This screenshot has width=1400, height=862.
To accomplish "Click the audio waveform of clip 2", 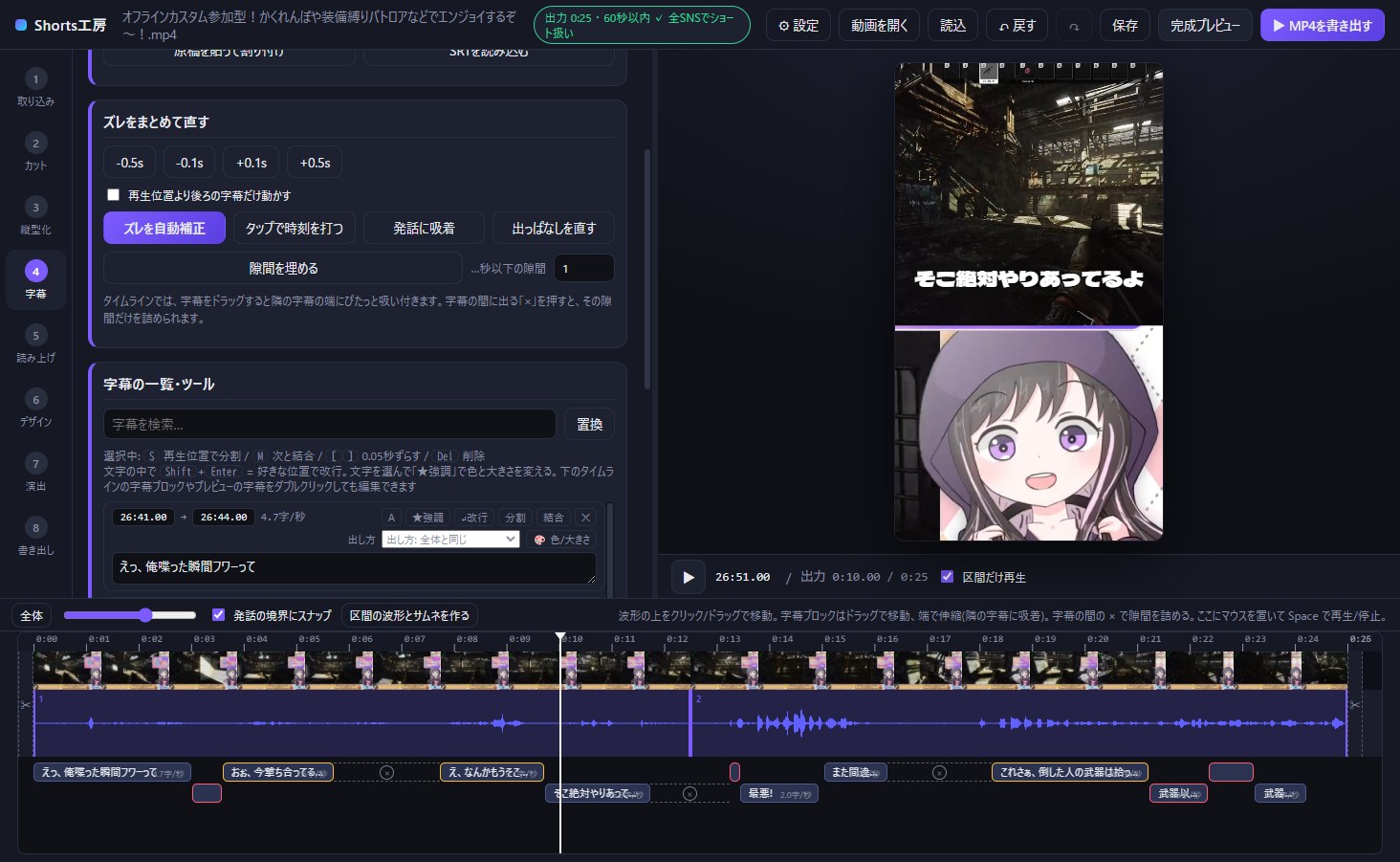I will tap(1017, 722).
